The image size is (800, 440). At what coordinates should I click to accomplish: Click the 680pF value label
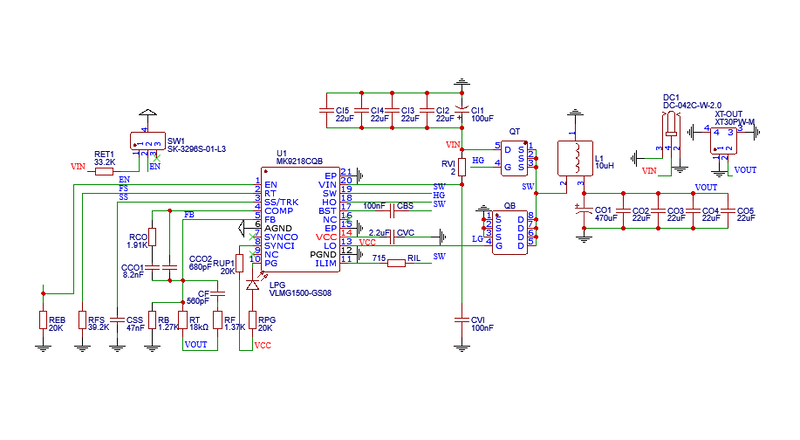point(200,266)
